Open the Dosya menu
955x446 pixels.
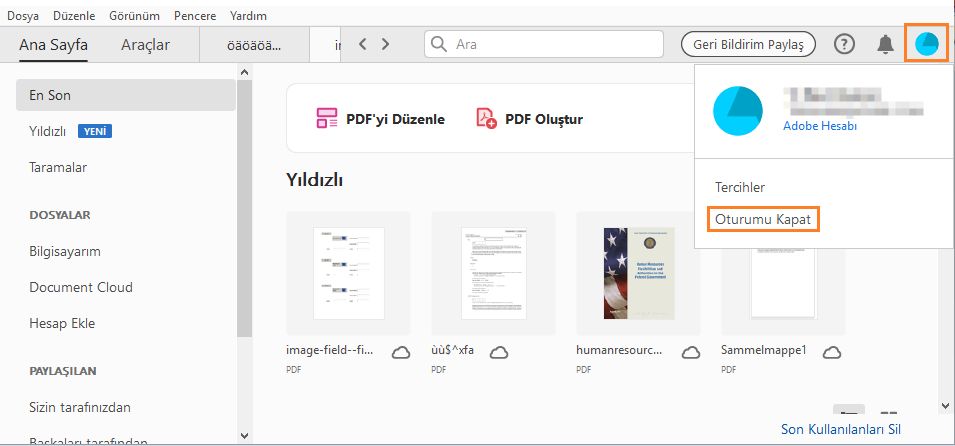point(23,16)
